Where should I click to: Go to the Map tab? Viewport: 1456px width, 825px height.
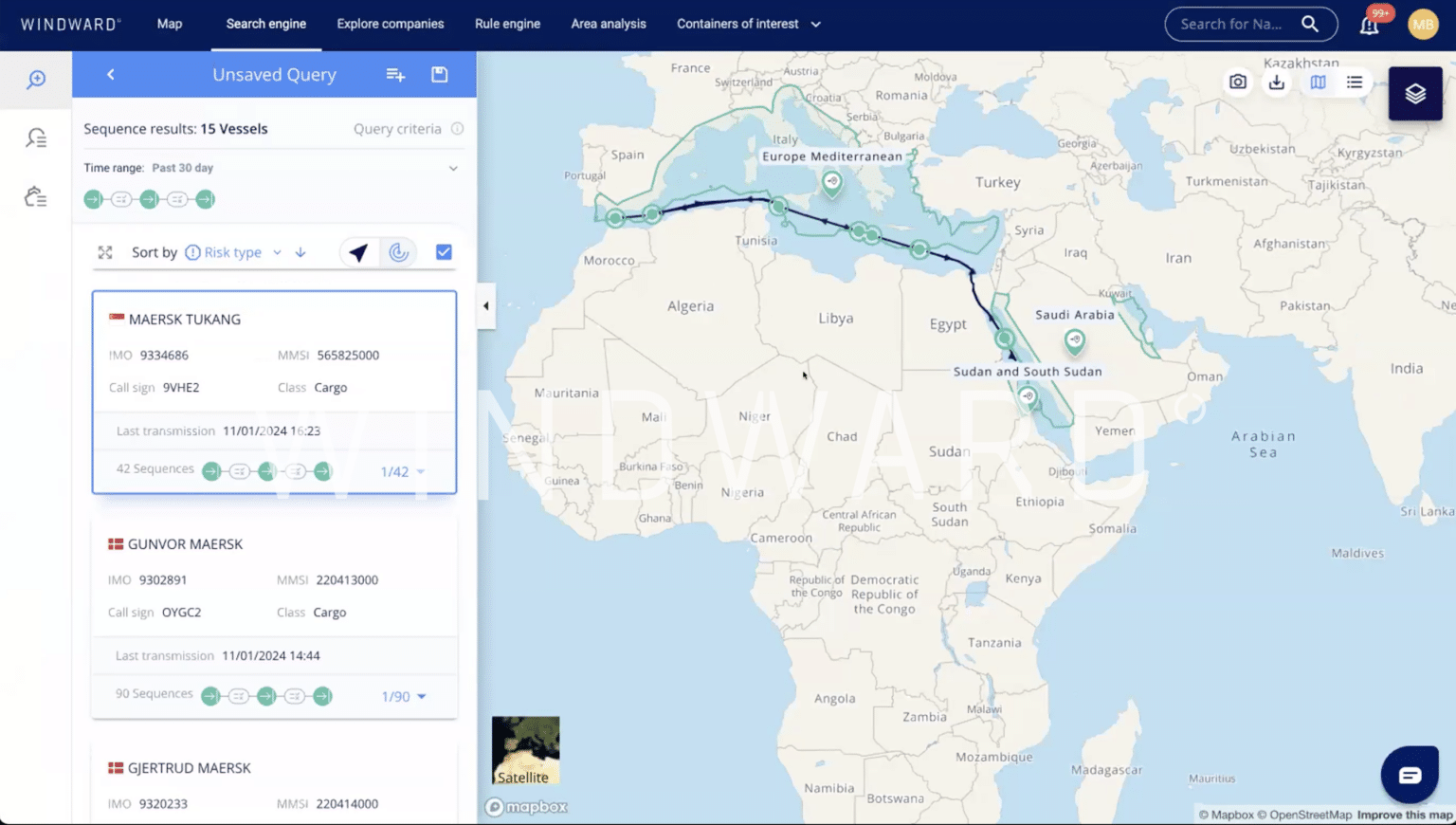click(x=170, y=24)
